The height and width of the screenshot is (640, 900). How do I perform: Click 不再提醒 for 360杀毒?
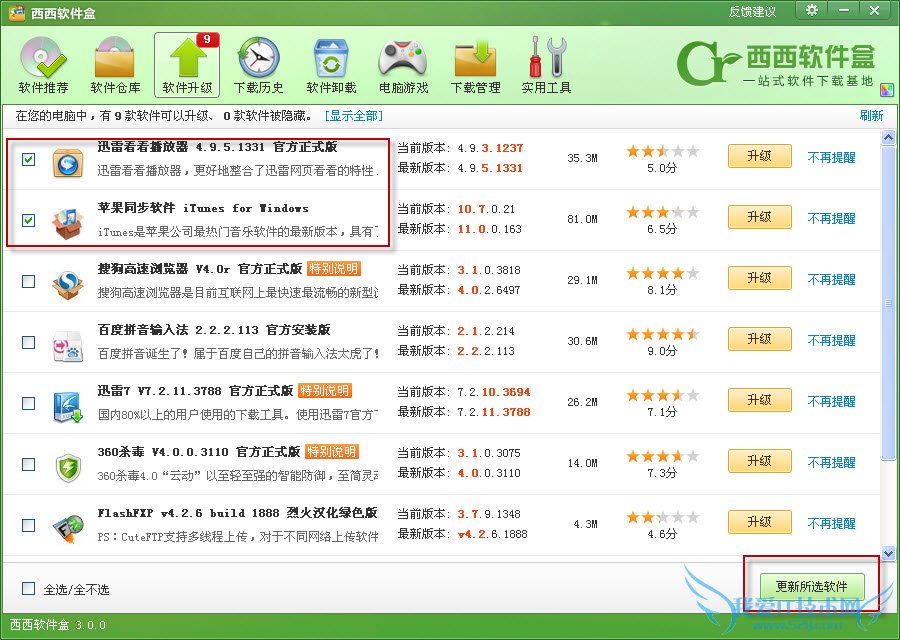pos(831,462)
